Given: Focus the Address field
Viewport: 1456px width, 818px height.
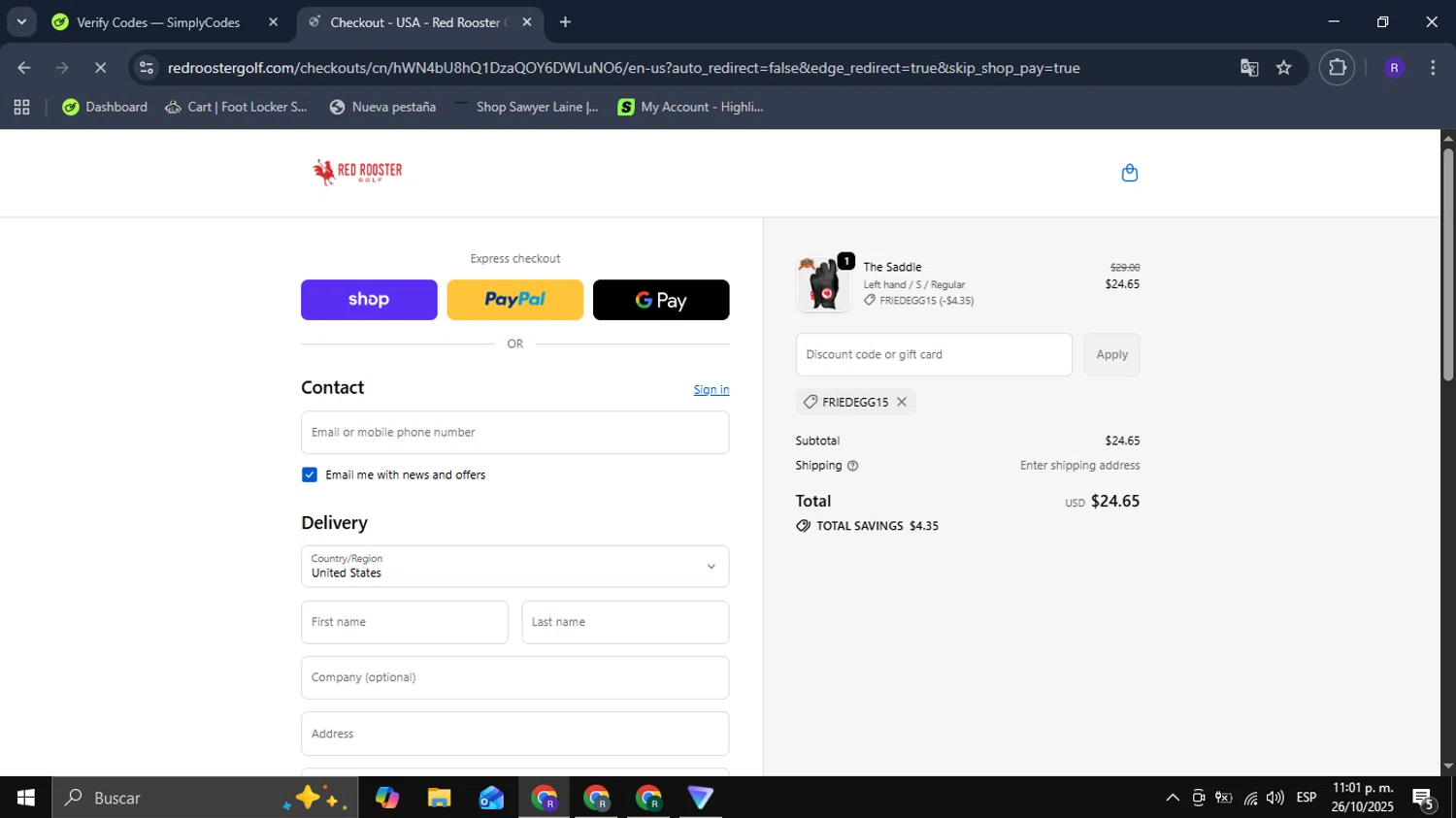Looking at the screenshot, I should click(x=514, y=734).
